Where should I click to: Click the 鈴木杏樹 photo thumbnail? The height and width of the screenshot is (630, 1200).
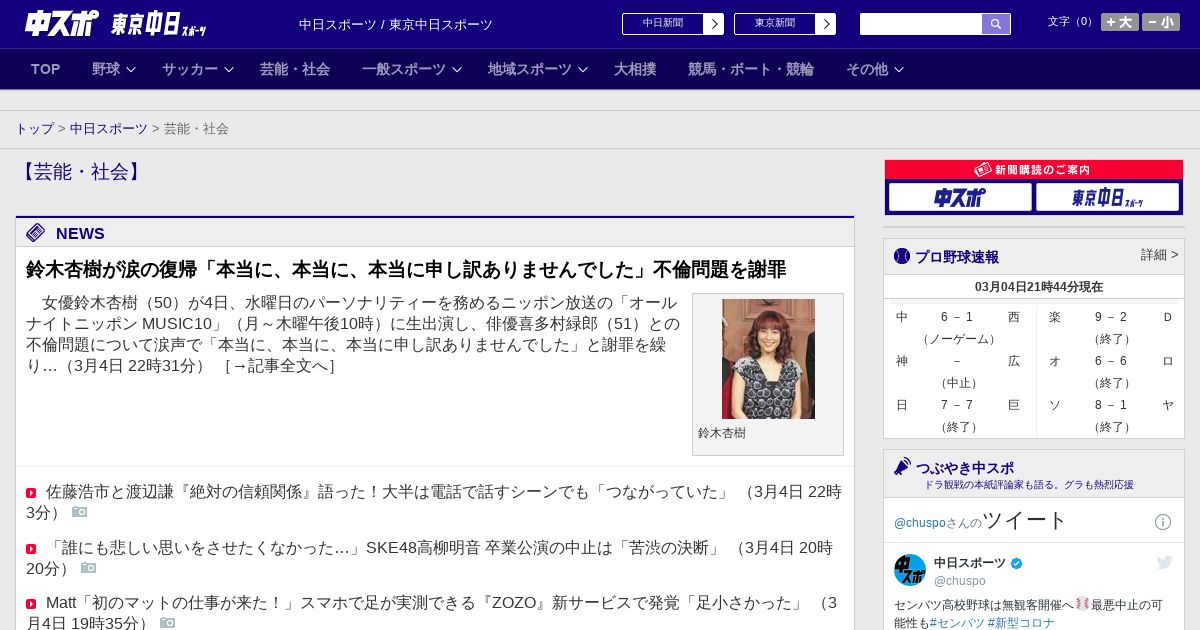pyautogui.click(x=768, y=359)
